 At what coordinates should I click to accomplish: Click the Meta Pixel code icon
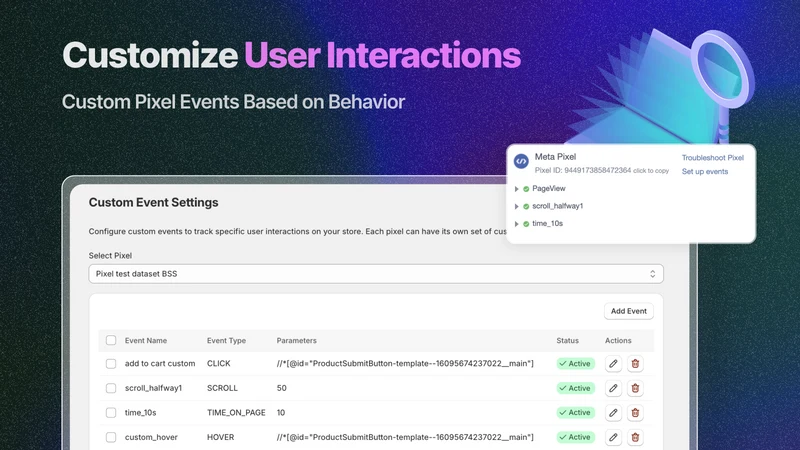pyautogui.click(x=521, y=161)
